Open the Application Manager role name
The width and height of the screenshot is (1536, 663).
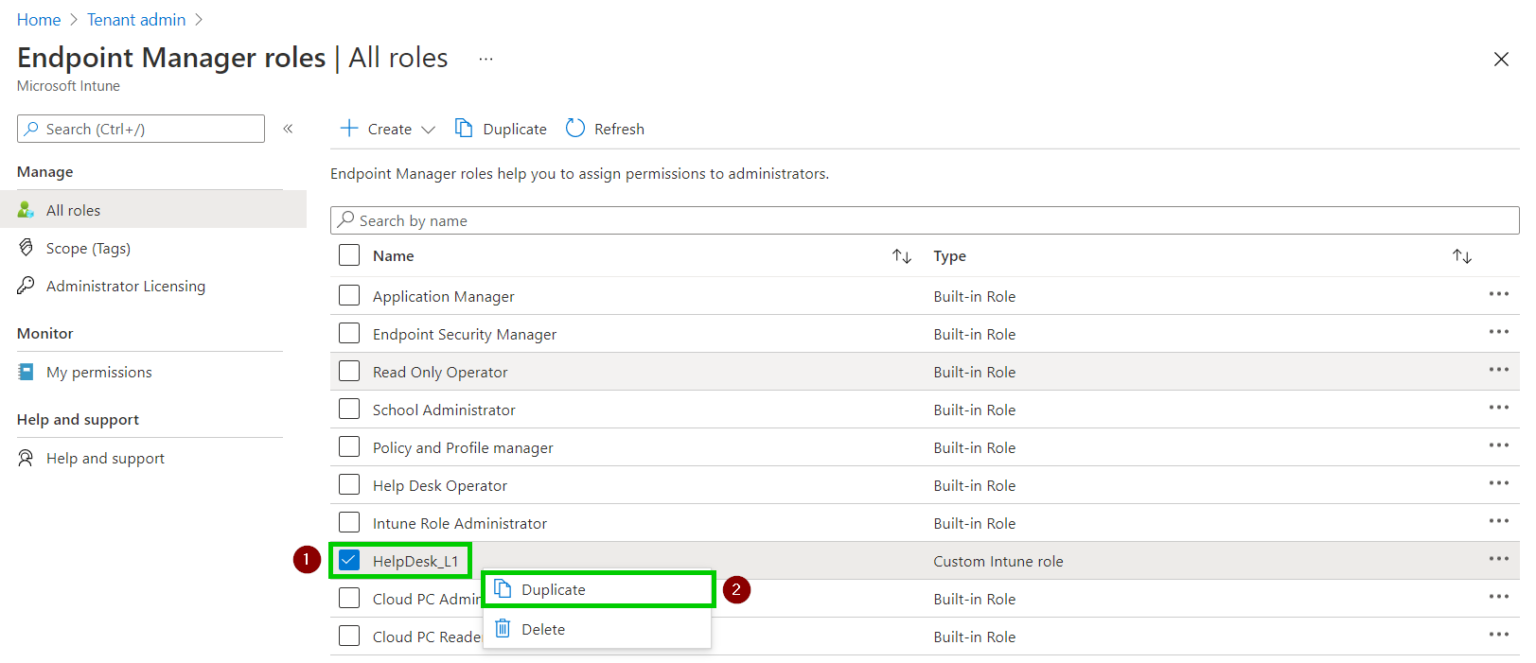pyautogui.click(x=444, y=296)
